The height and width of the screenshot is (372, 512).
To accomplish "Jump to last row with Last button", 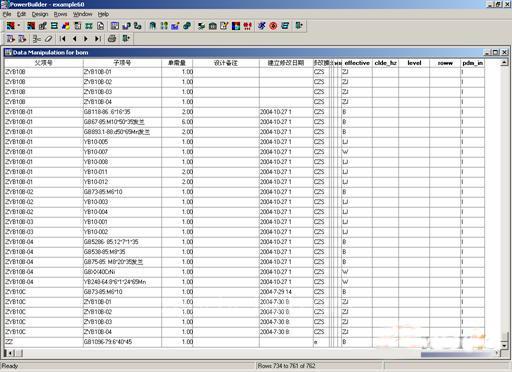I will tap(97, 39).
